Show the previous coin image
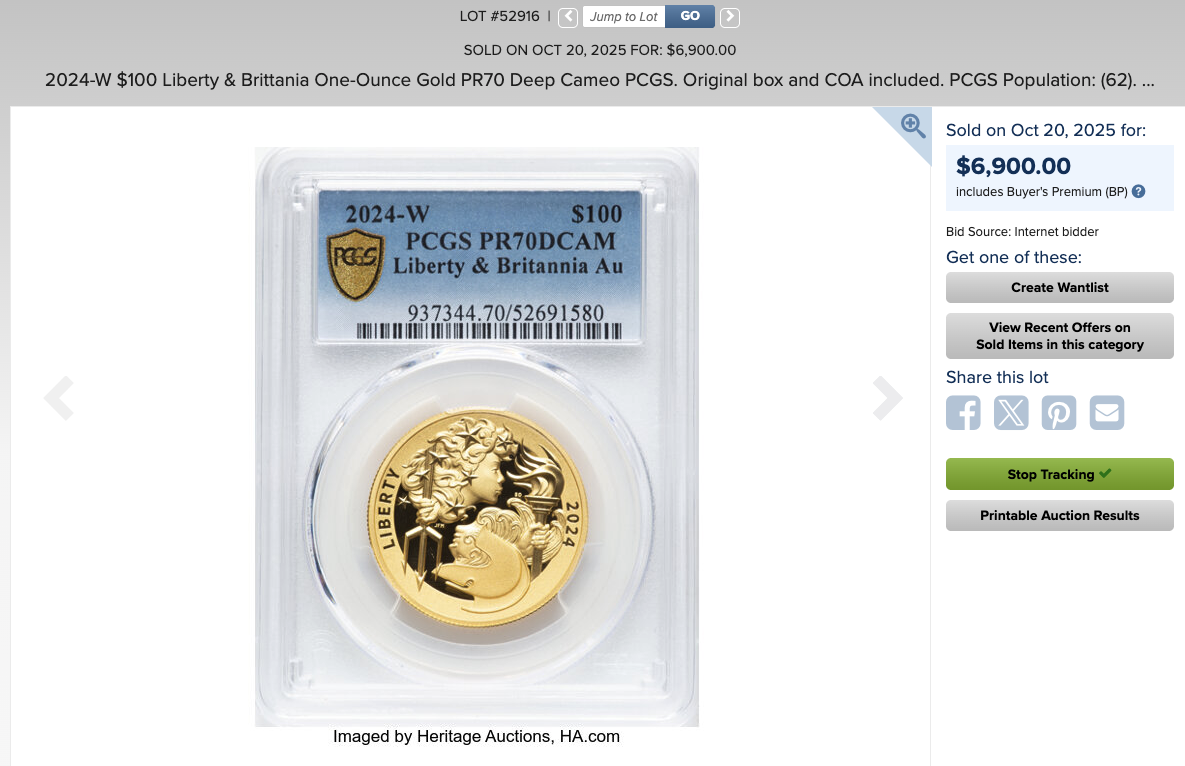The width and height of the screenshot is (1185, 766). click(x=59, y=397)
